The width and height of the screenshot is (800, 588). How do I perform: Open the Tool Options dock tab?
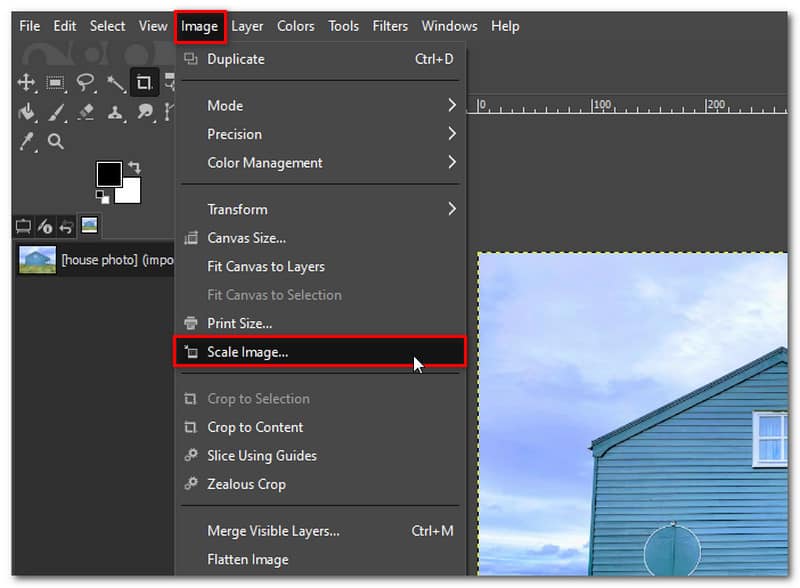click(x=23, y=226)
